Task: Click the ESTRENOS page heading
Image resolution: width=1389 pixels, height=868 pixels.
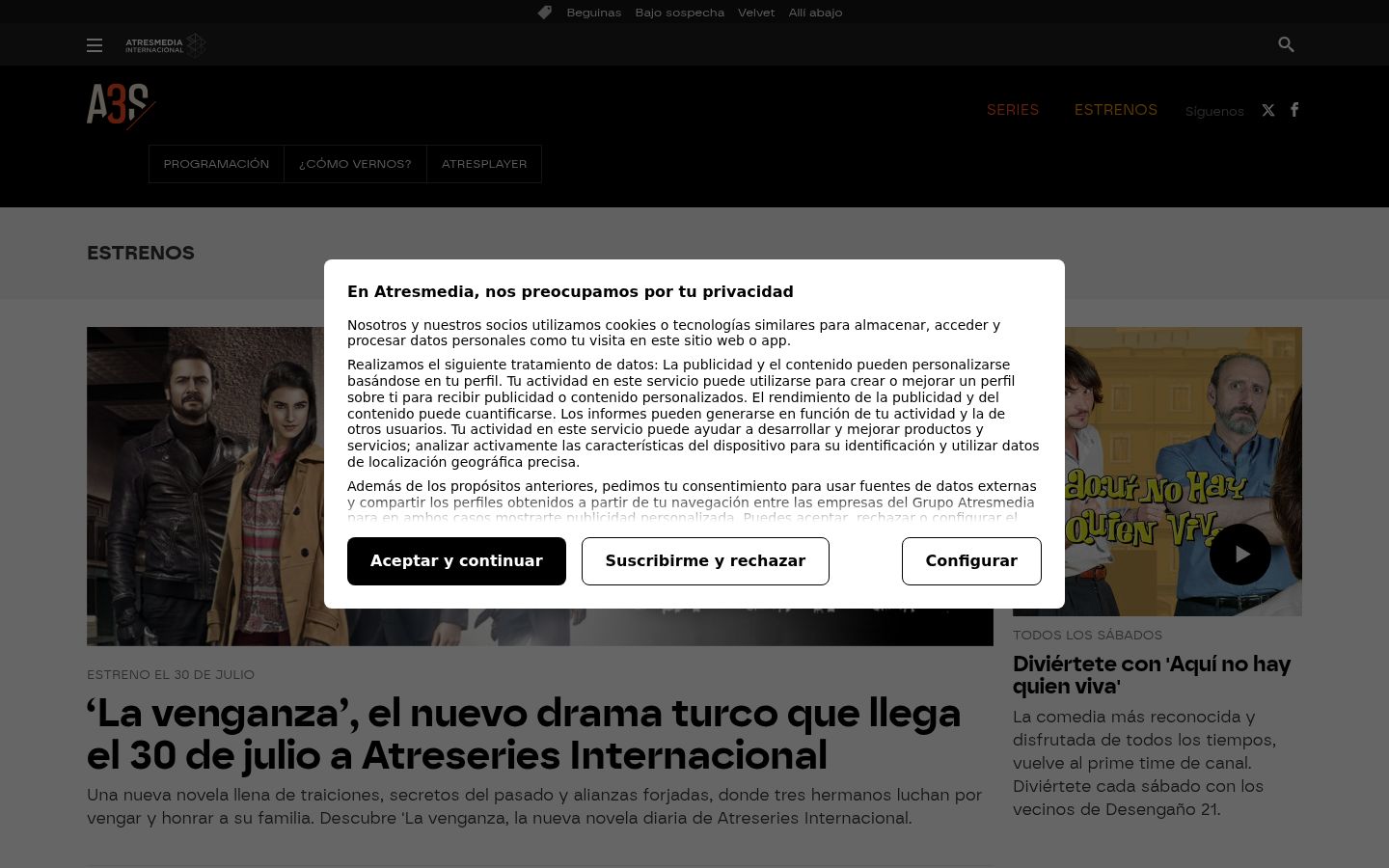Action: point(141,253)
